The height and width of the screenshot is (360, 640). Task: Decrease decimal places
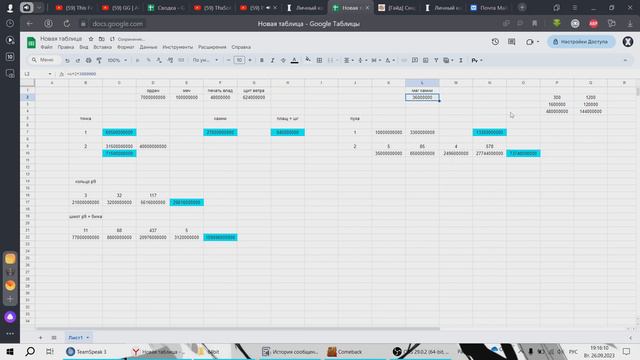[159, 60]
